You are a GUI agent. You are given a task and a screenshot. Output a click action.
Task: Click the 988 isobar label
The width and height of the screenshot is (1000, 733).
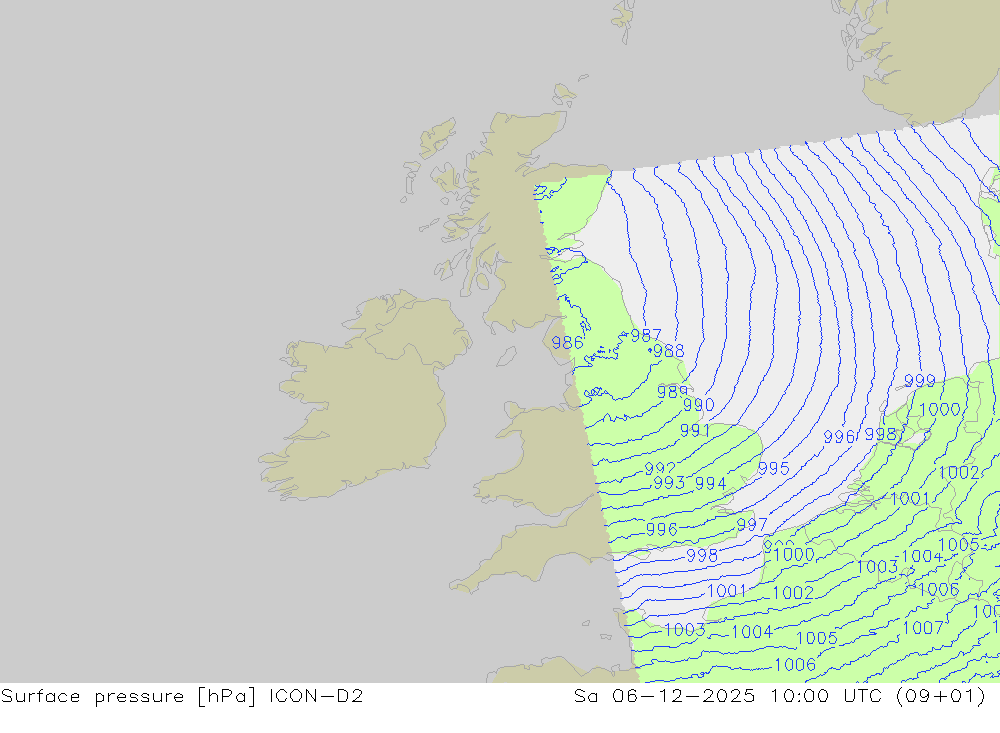click(668, 351)
